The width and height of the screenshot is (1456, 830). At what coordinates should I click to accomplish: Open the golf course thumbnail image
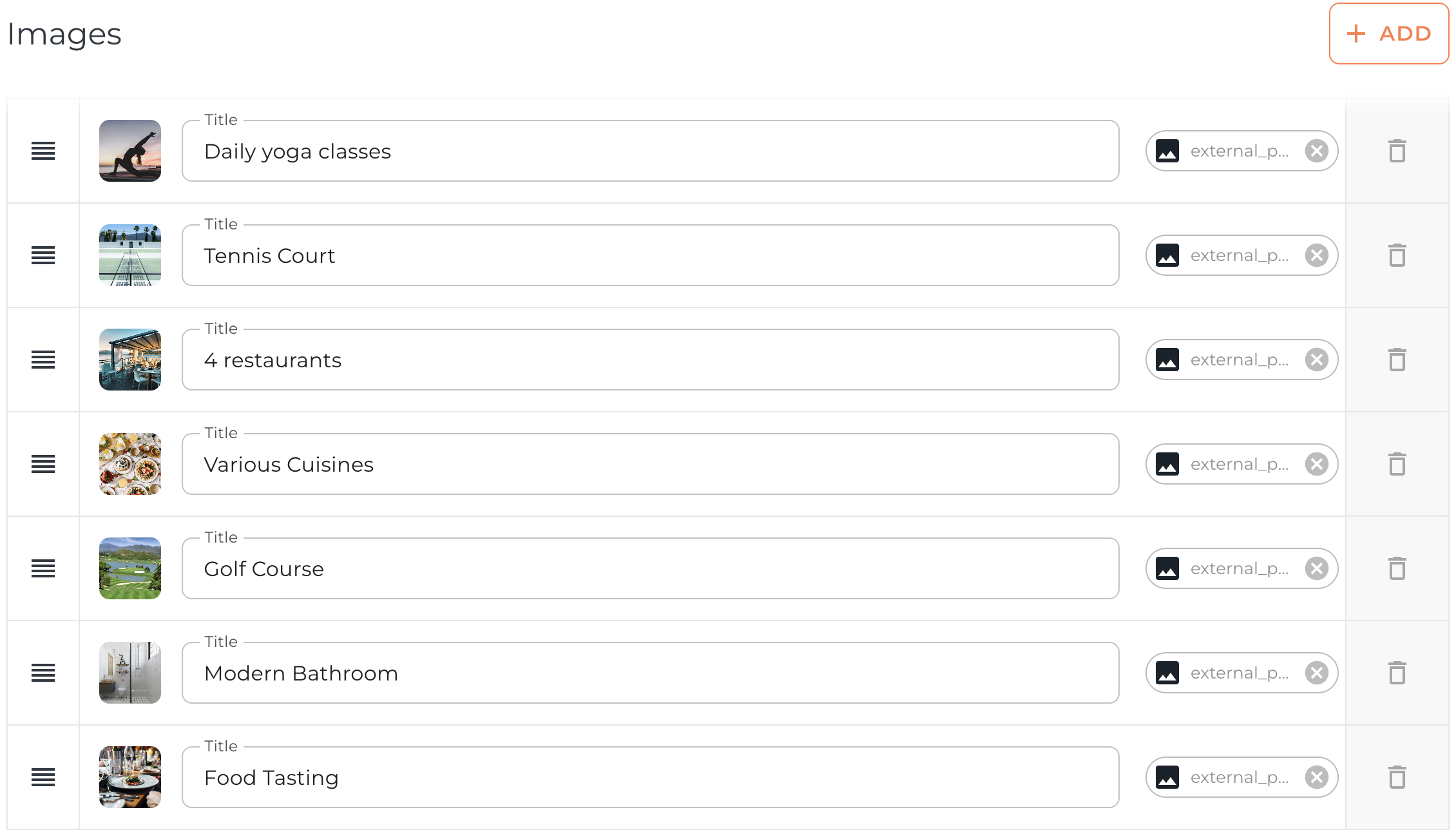coord(130,569)
